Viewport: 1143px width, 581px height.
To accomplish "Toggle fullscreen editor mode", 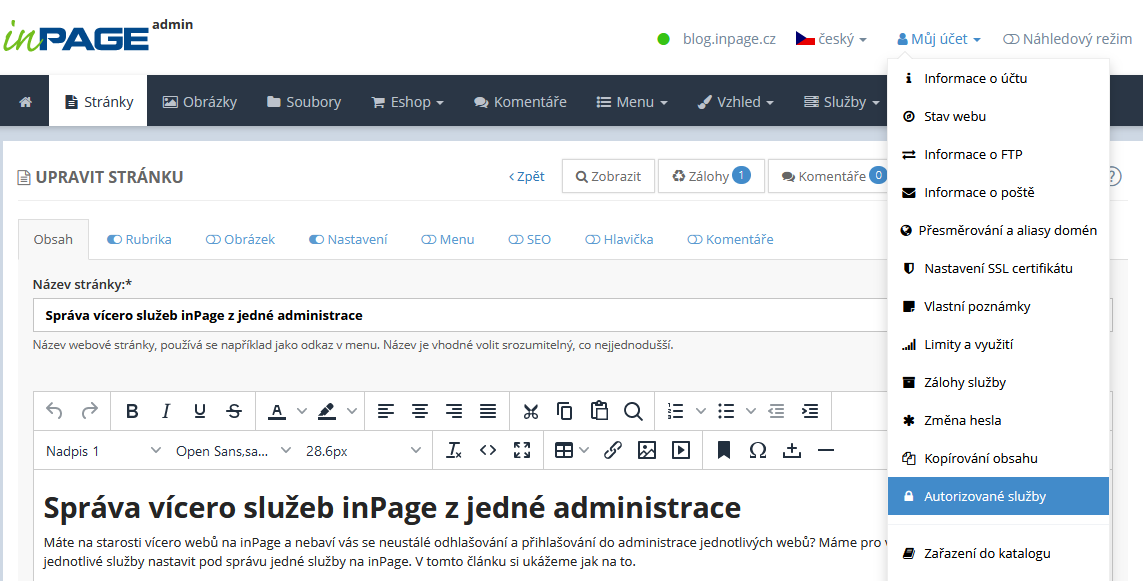I will pyautogui.click(x=521, y=450).
